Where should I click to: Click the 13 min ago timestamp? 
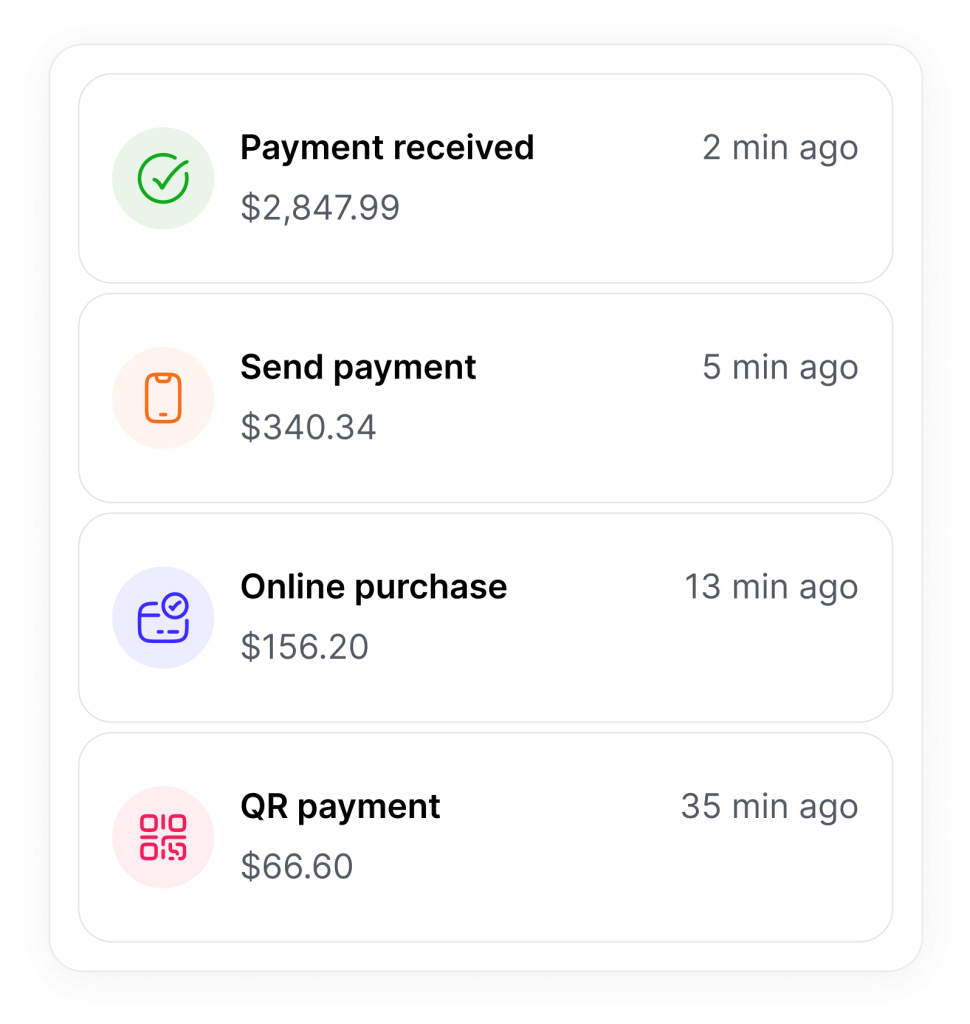click(771, 587)
